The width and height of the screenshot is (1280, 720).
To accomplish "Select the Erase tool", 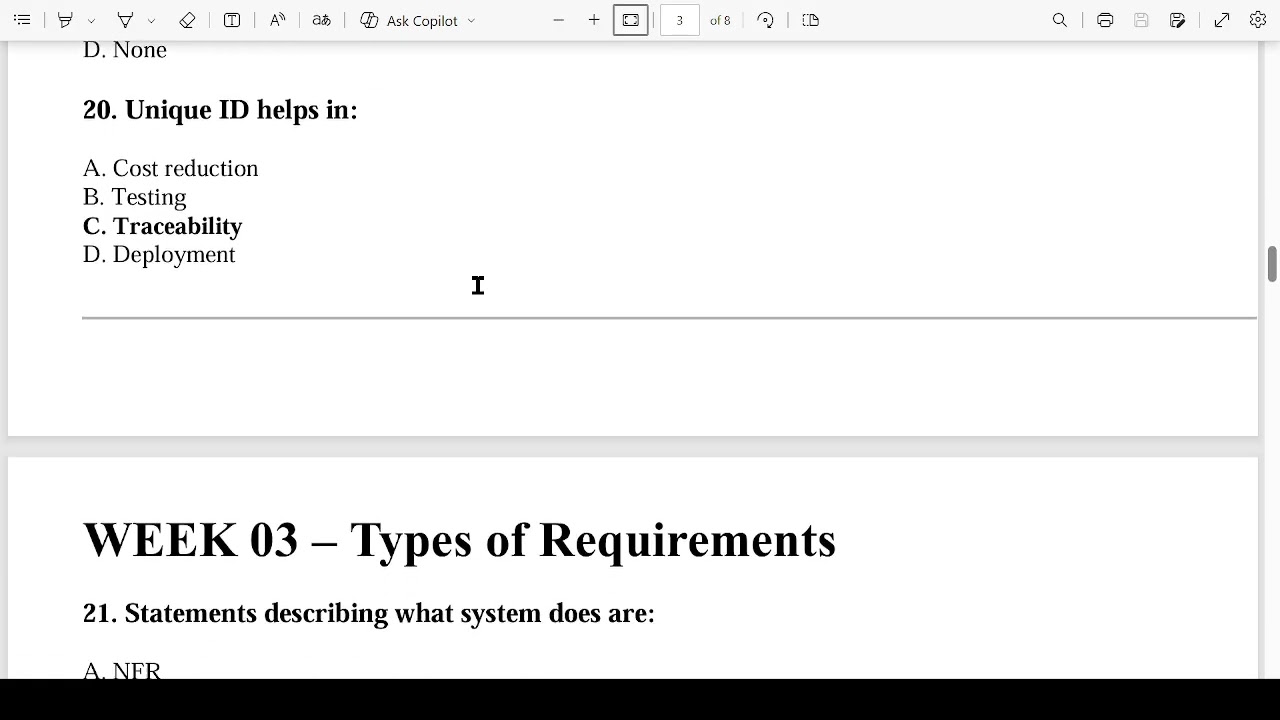I will (187, 20).
